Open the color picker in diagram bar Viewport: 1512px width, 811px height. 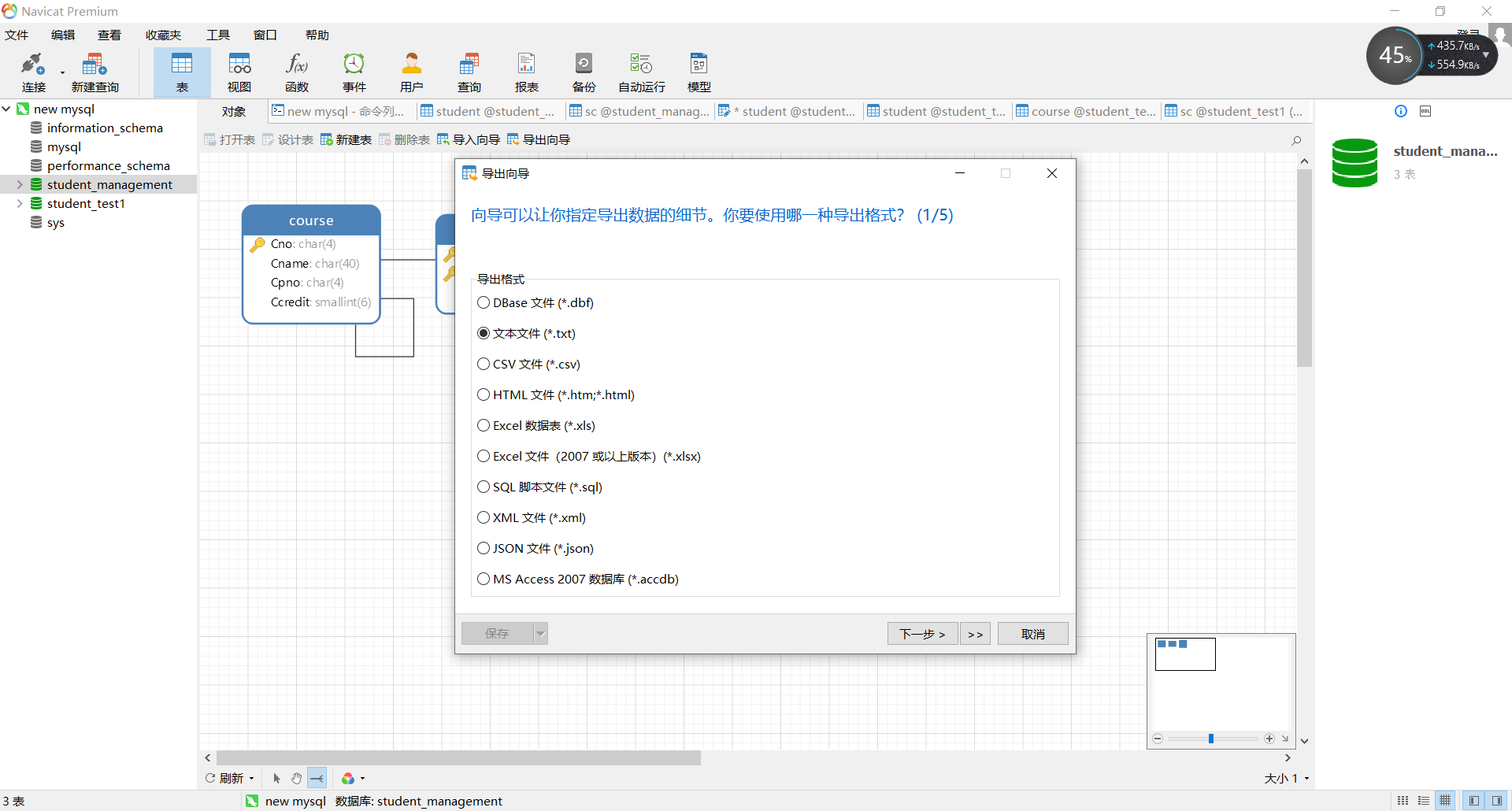tap(348, 778)
